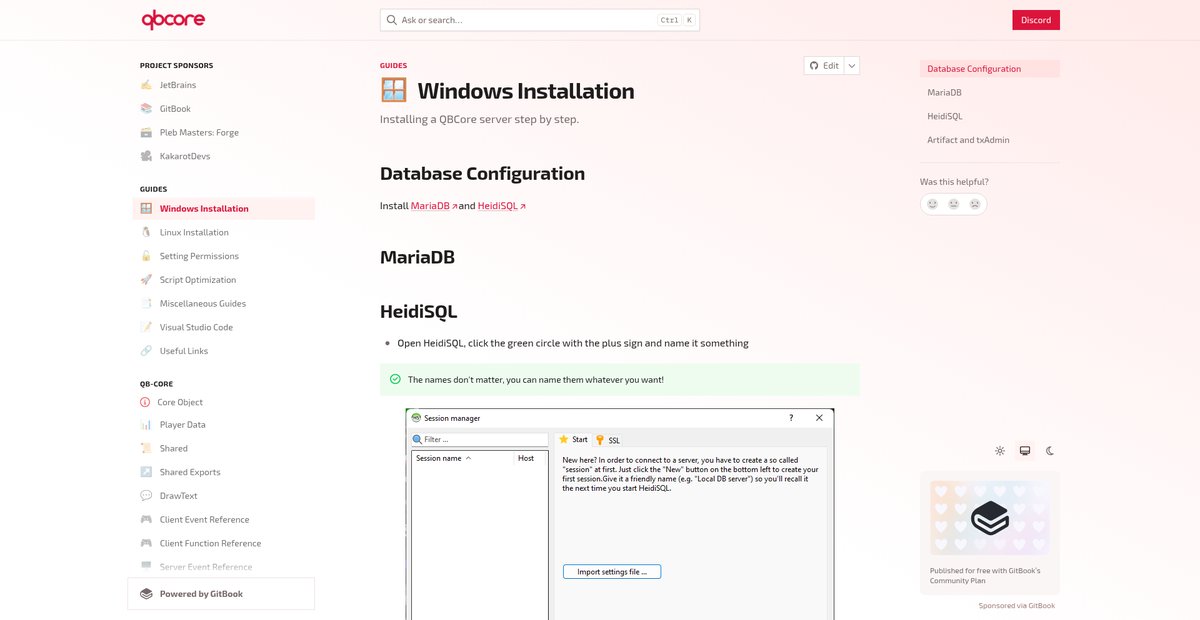Switch to light theme sun toggle
The height and width of the screenshot is (620, 1200).
pyautogui.click(x=999, y=451)
